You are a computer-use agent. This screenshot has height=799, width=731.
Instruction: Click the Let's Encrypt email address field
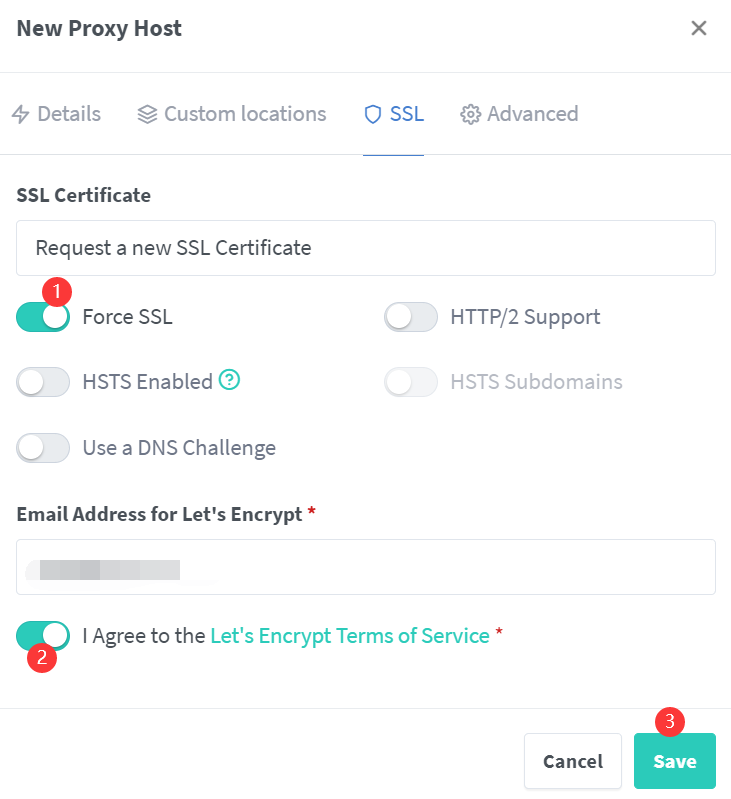pyautogui.click(x=365, y=567)
